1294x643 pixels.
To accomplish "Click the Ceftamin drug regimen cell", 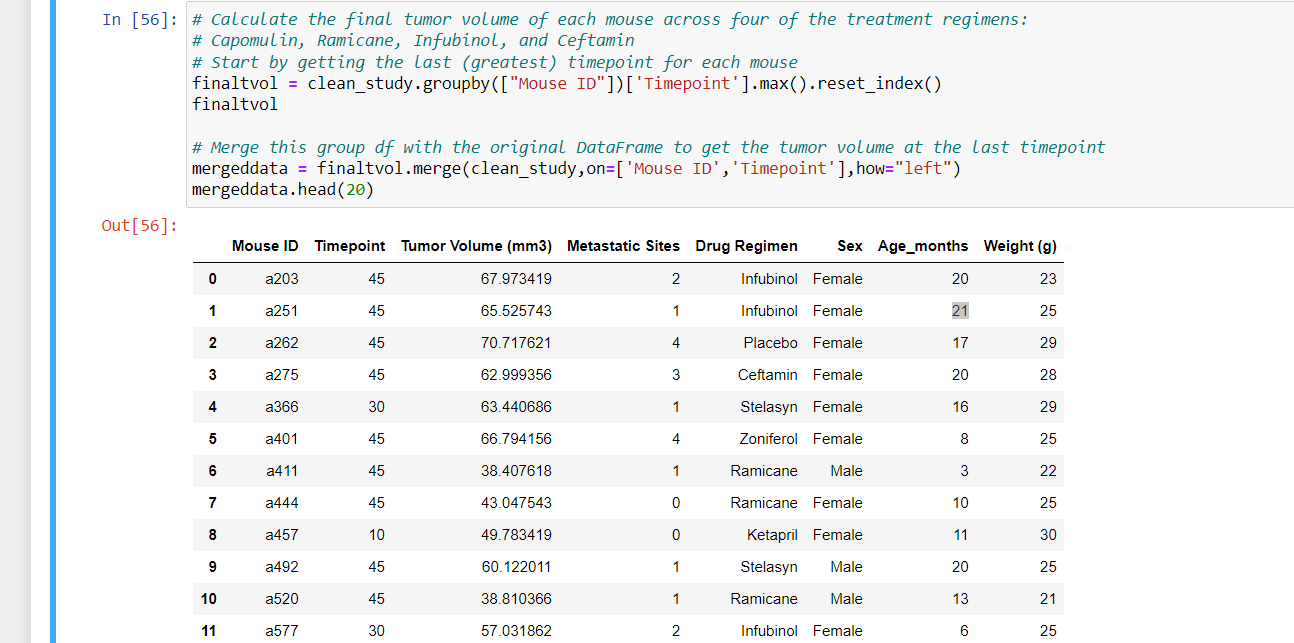I will (768, 375).
